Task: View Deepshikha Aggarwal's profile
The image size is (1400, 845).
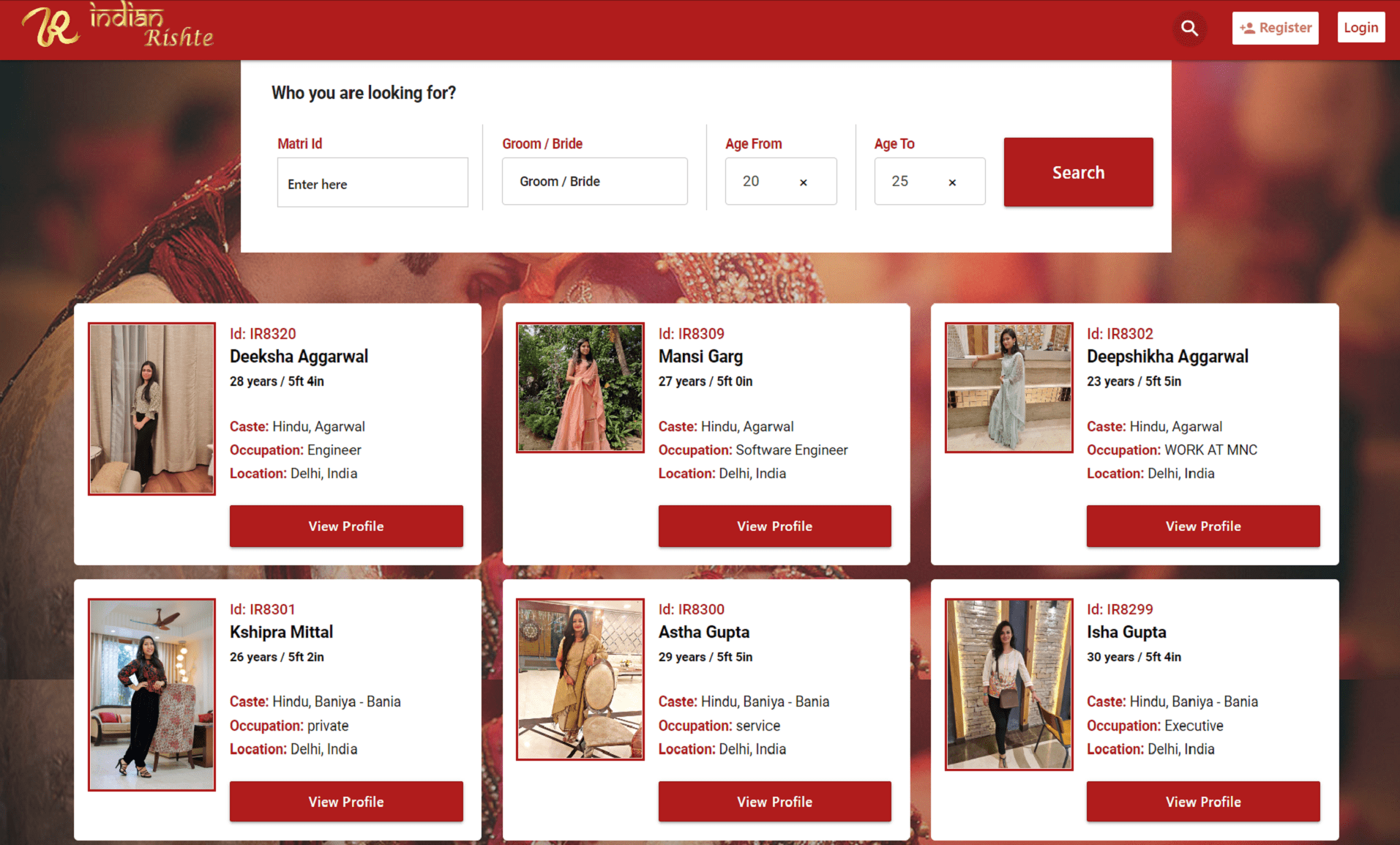Action: [x=1202, y=526]
